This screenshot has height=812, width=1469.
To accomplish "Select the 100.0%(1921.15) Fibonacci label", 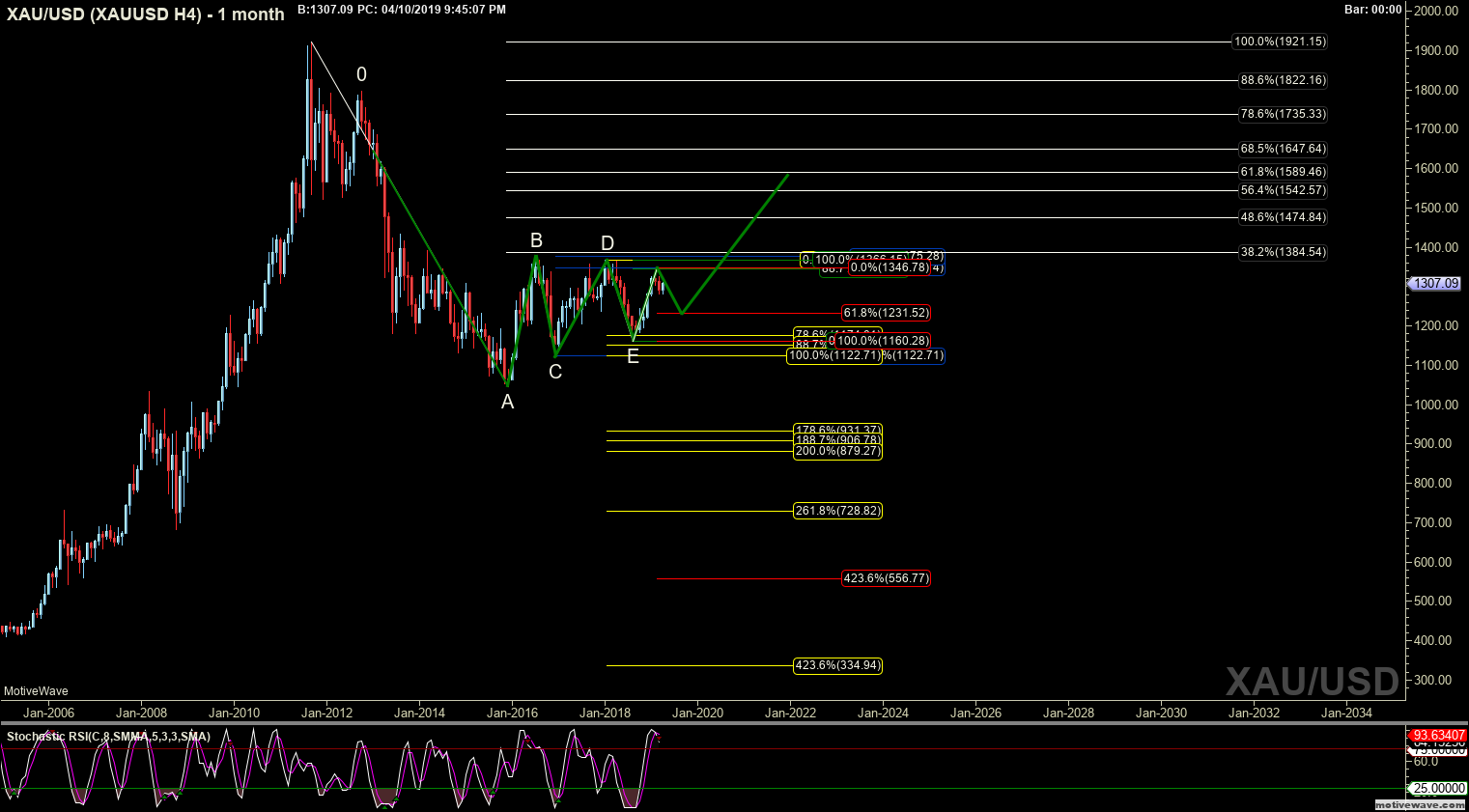I will click(1280, 42).
